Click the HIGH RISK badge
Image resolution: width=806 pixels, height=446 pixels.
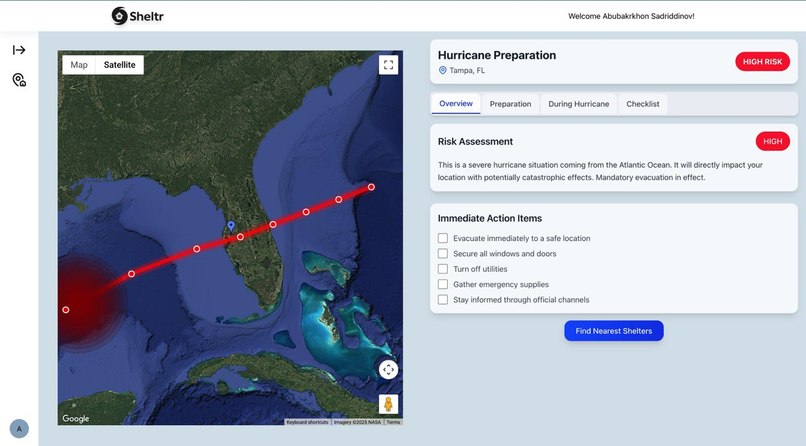[762, 62]
